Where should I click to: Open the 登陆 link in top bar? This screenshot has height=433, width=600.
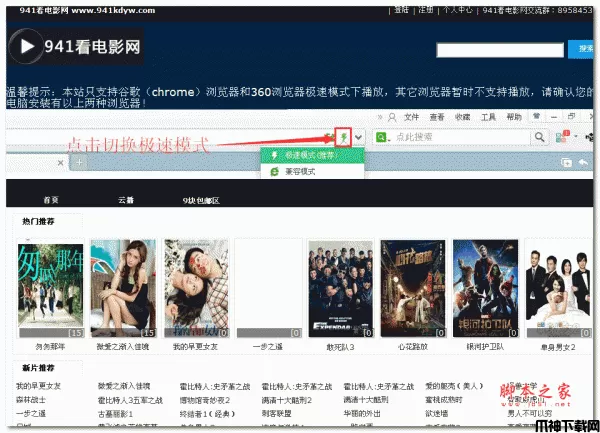point(401,10)
